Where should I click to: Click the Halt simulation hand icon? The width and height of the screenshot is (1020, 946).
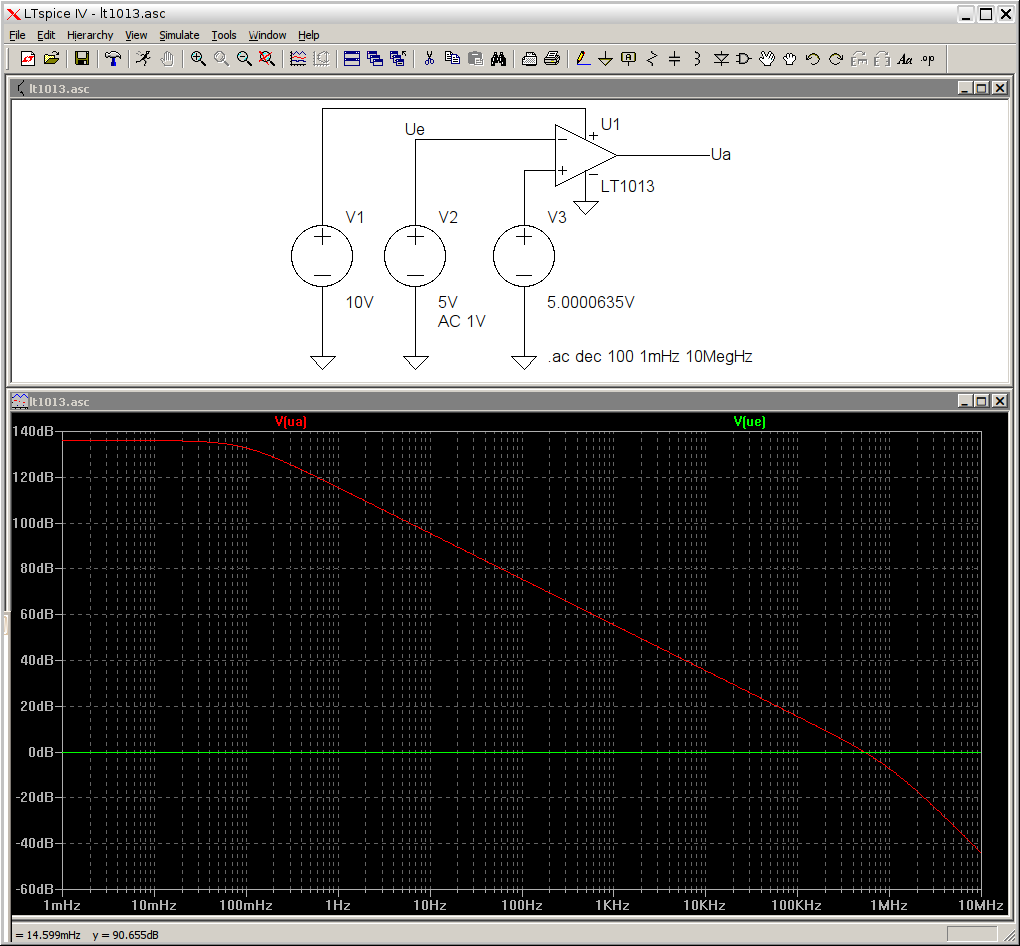167,59
